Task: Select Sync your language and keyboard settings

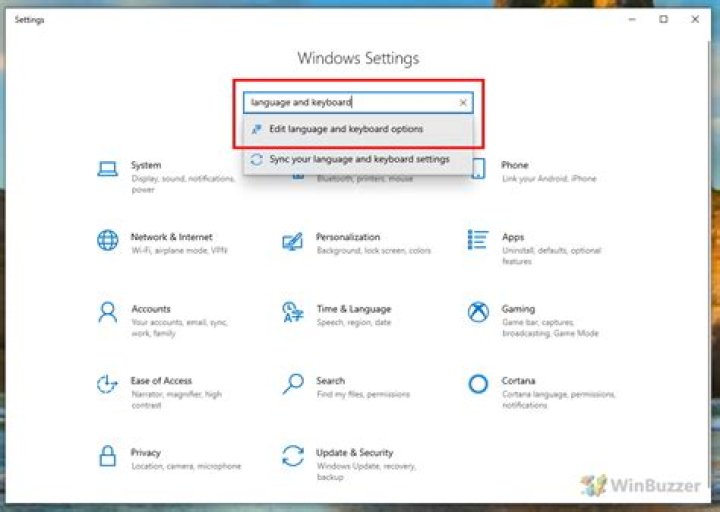Action: 358,159
